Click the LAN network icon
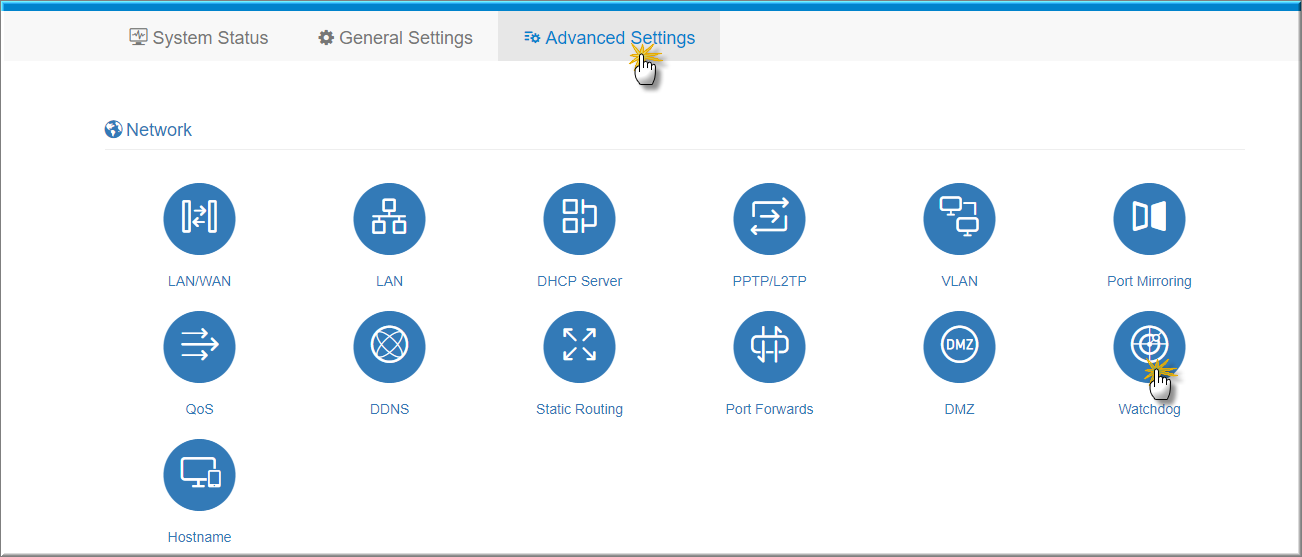1302x557 pixels. click(389, 219)
